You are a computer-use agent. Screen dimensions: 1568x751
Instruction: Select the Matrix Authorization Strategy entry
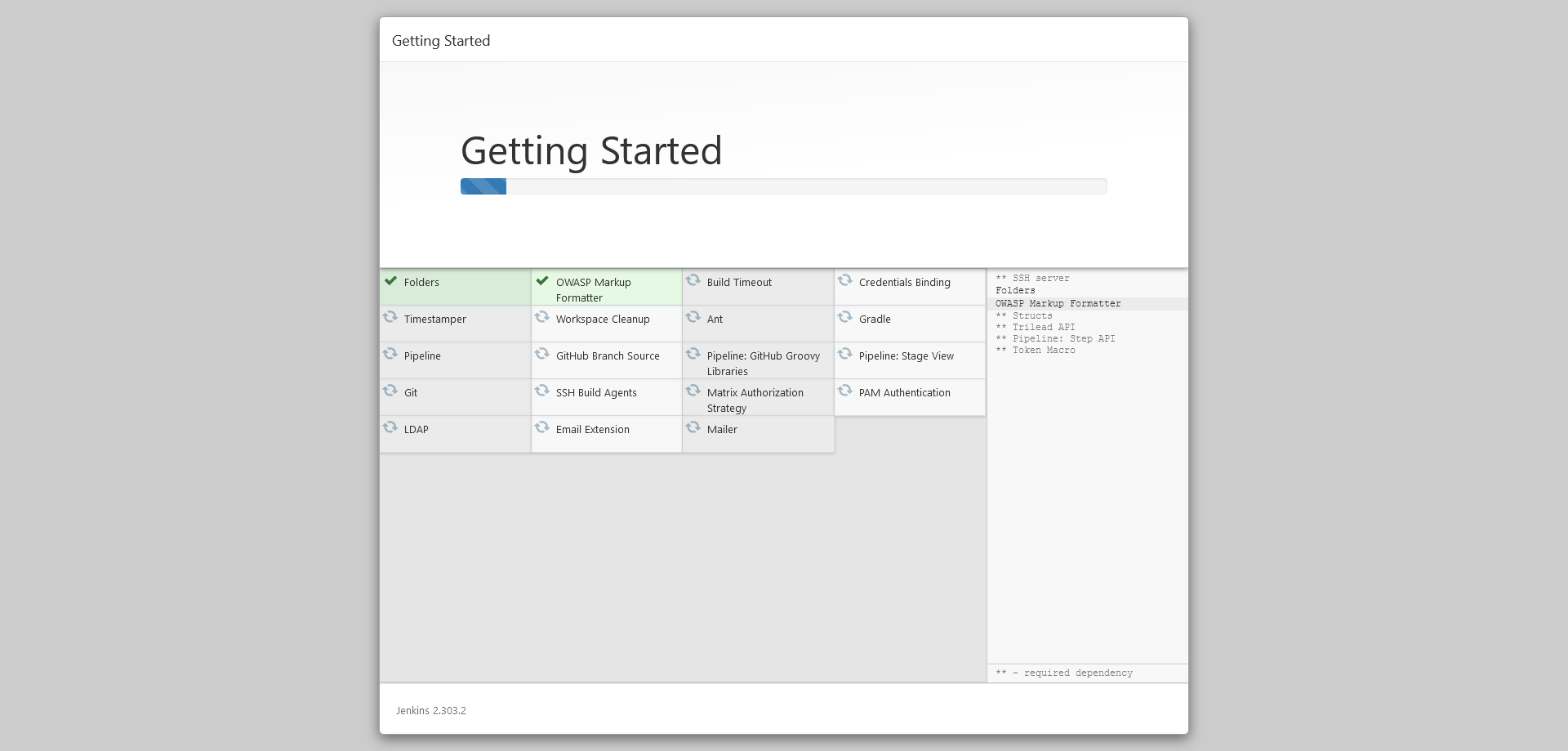pos(755,400)
